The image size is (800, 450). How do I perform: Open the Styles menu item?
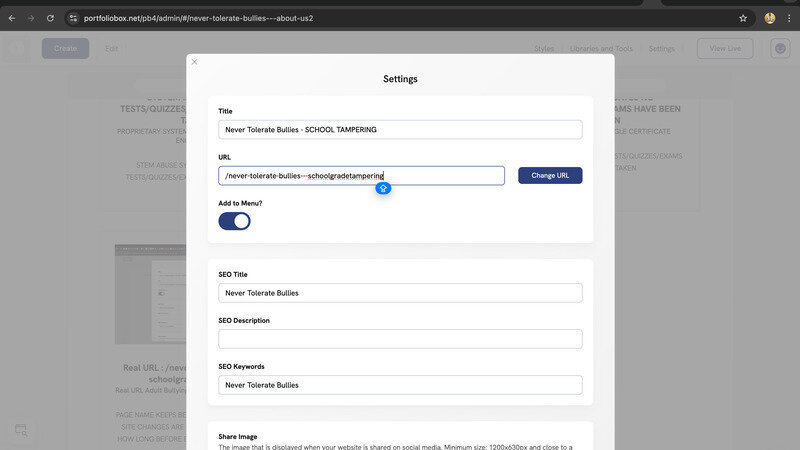(x=544, y=48)
